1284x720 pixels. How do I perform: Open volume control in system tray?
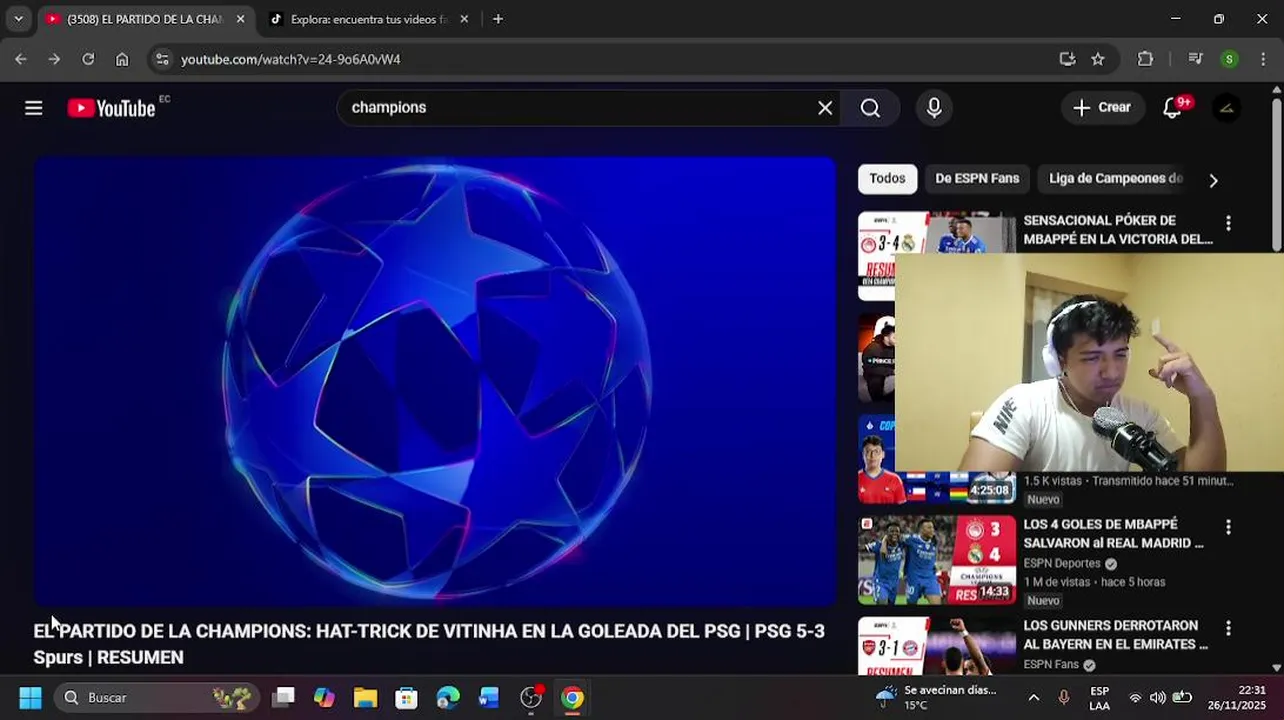click(x=1157, y=697)
